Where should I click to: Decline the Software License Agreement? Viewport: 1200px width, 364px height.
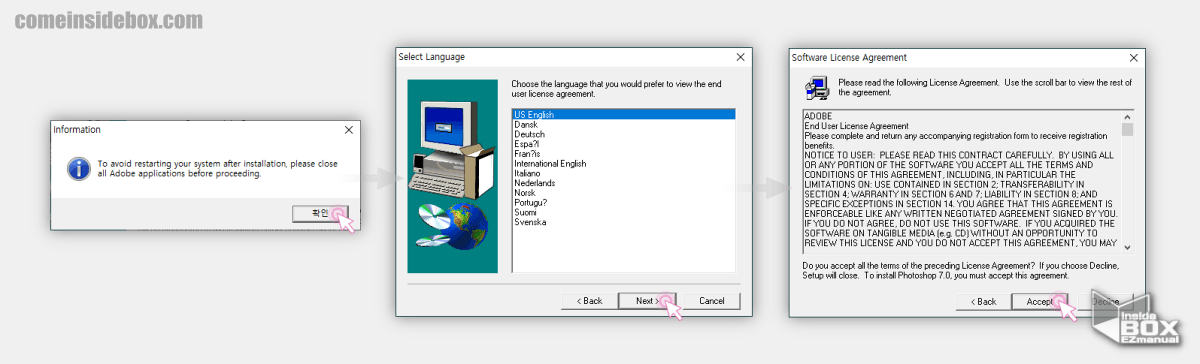click(x=1104, y=301)
